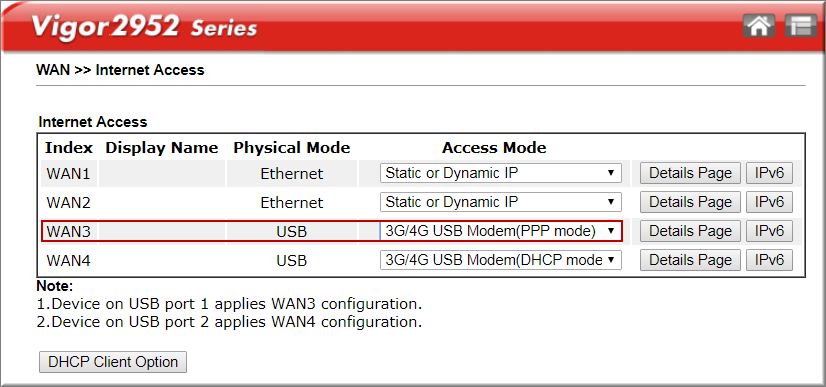Click the Vigor2952 Series logo
The width and height of the screenshot is (826, 387).
click(x=144, y=26)
